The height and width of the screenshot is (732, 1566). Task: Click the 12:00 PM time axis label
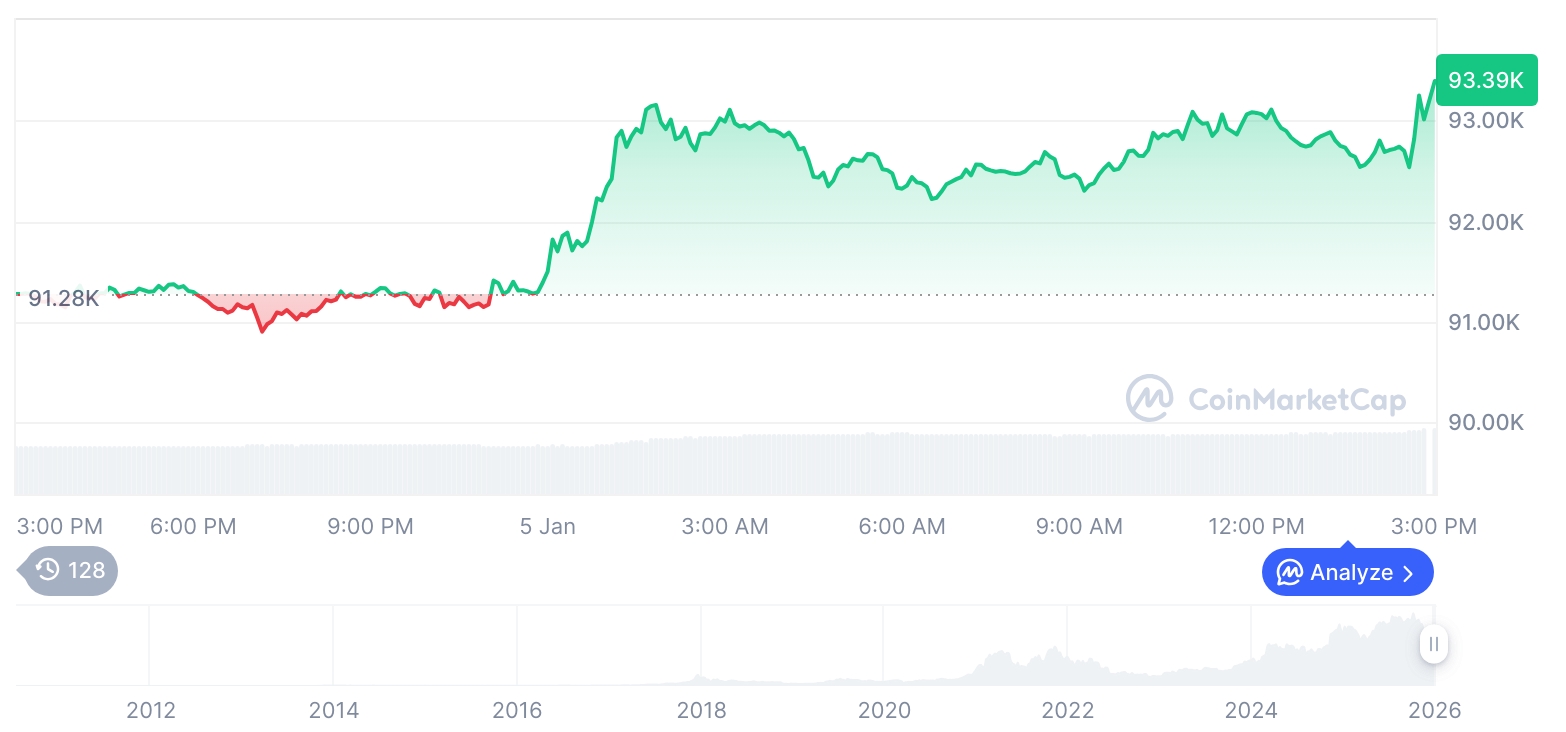[x=1256, y=526]
